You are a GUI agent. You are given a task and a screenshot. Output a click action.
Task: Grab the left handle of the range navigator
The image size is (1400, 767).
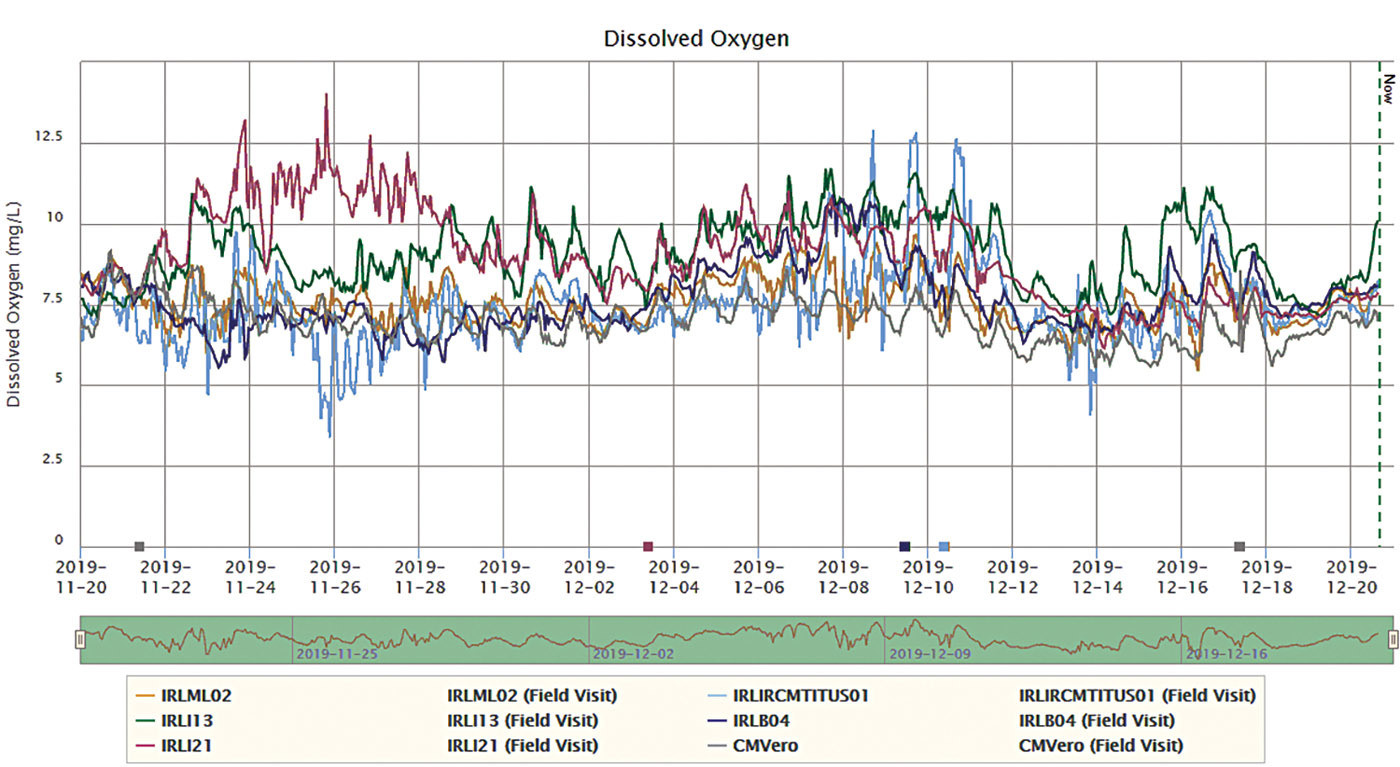pos(81,639)
